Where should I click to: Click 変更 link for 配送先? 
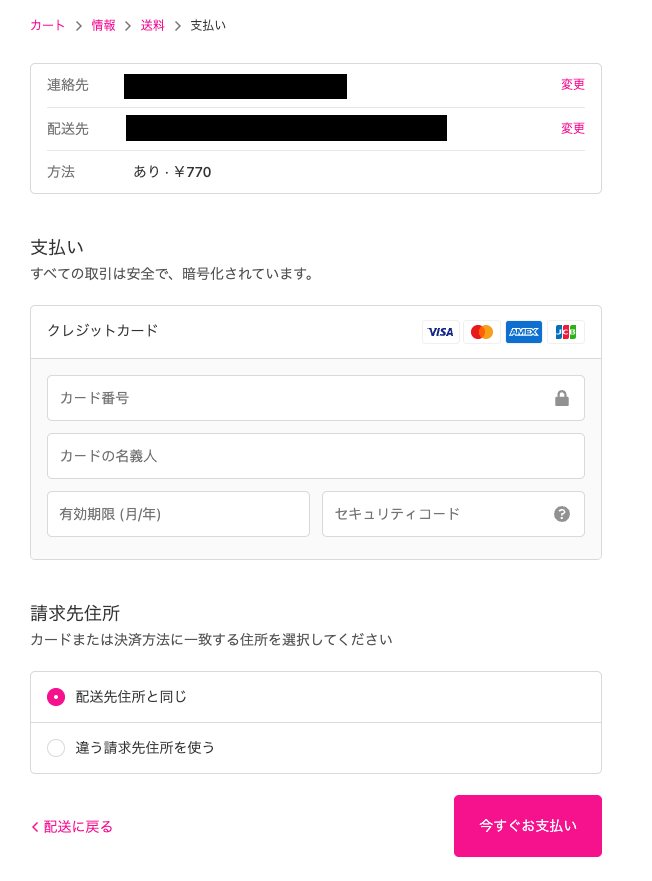click(572, 129)
